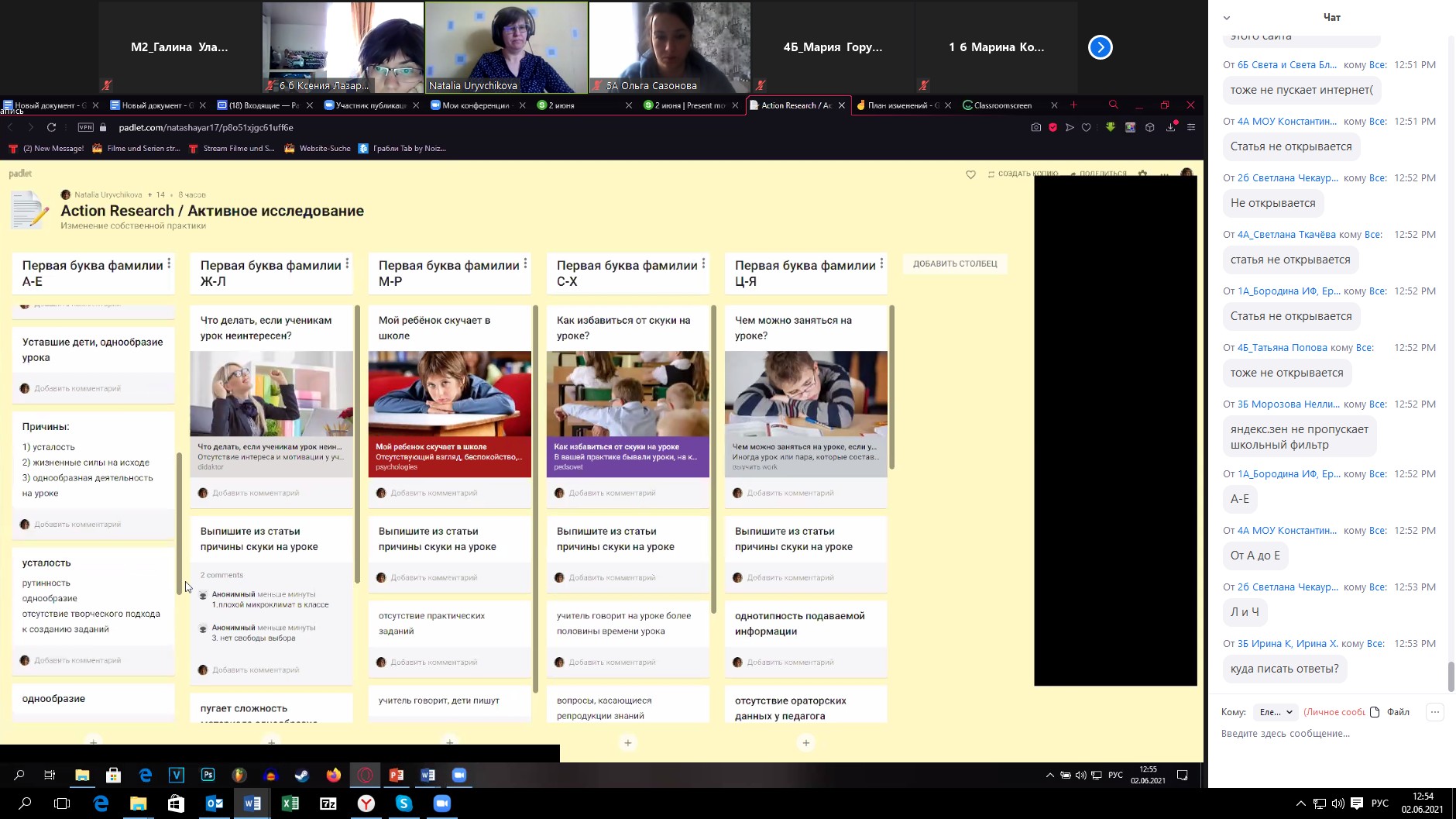This screenshot has width=1456, height=819.
Task: Add post in Ц-Я column plus button
Action: (806, 742)
